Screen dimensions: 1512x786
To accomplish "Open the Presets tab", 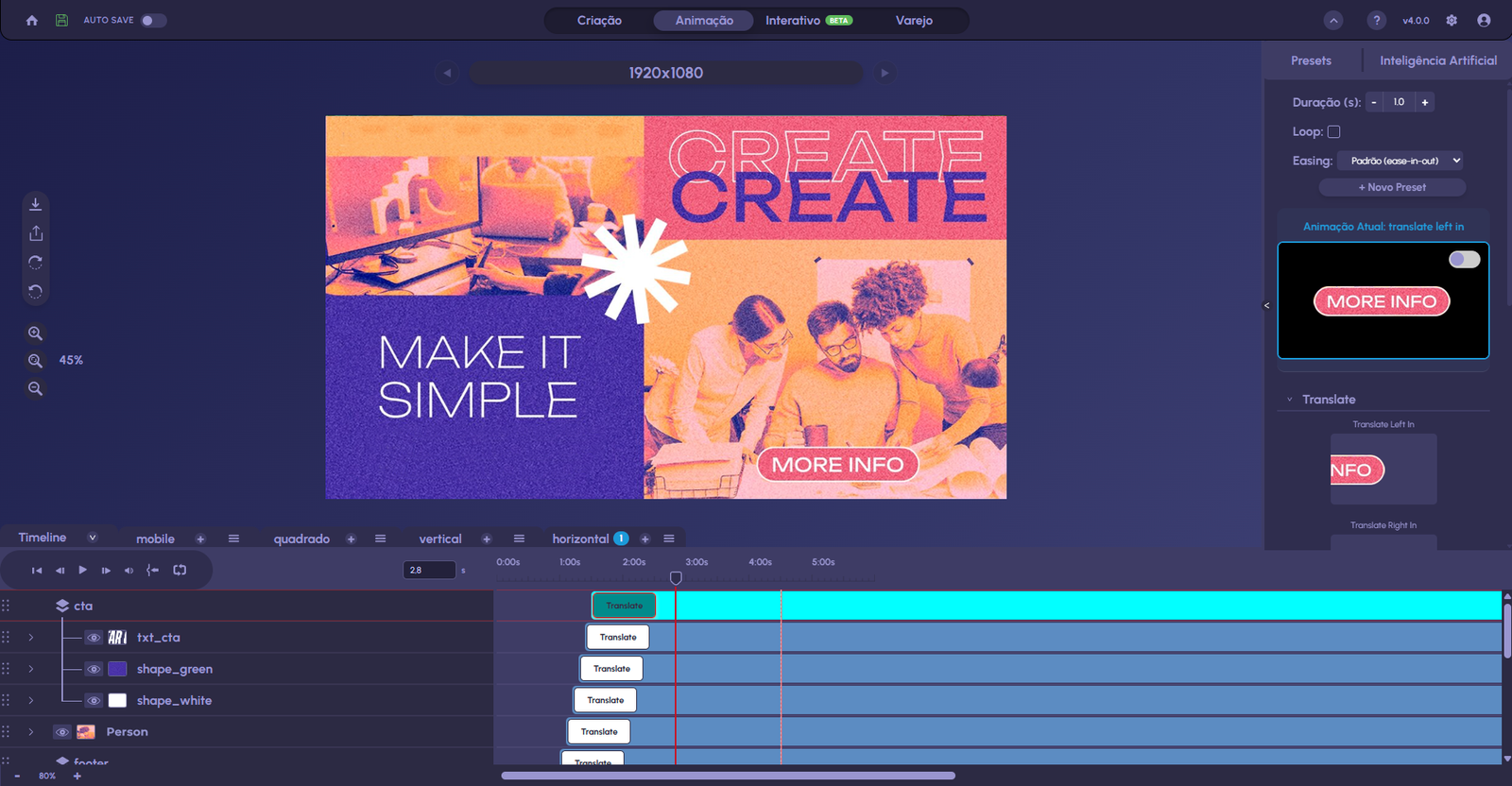I will click(1311, 60).
